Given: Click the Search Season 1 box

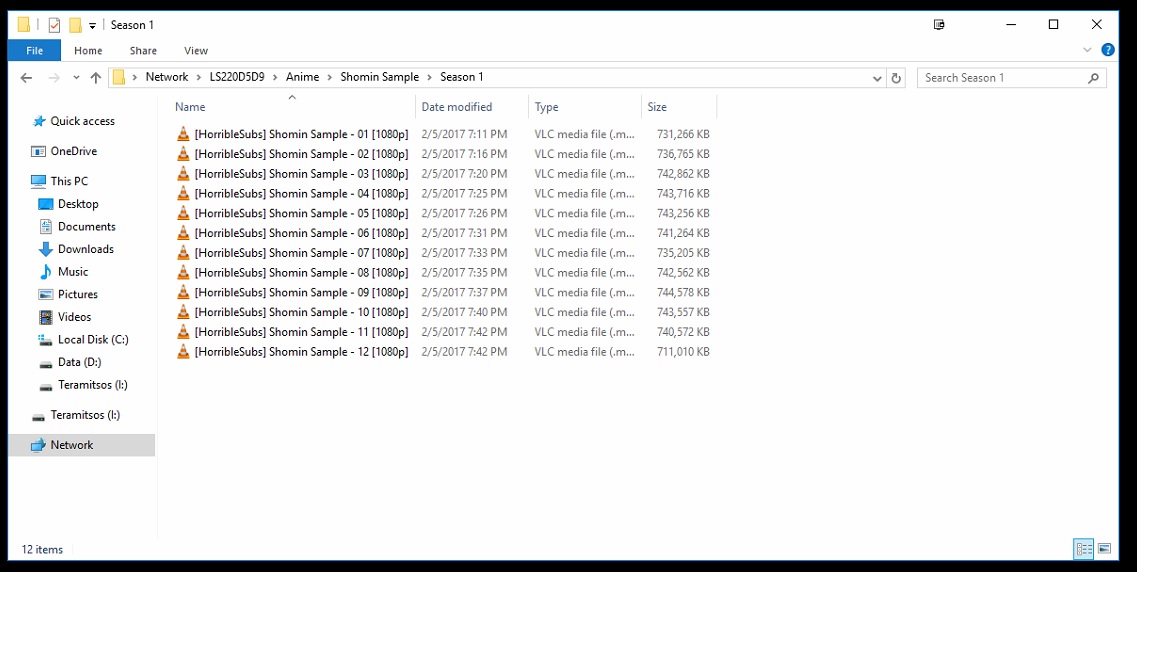Looking at the screenshot, I should (1012, 78).
